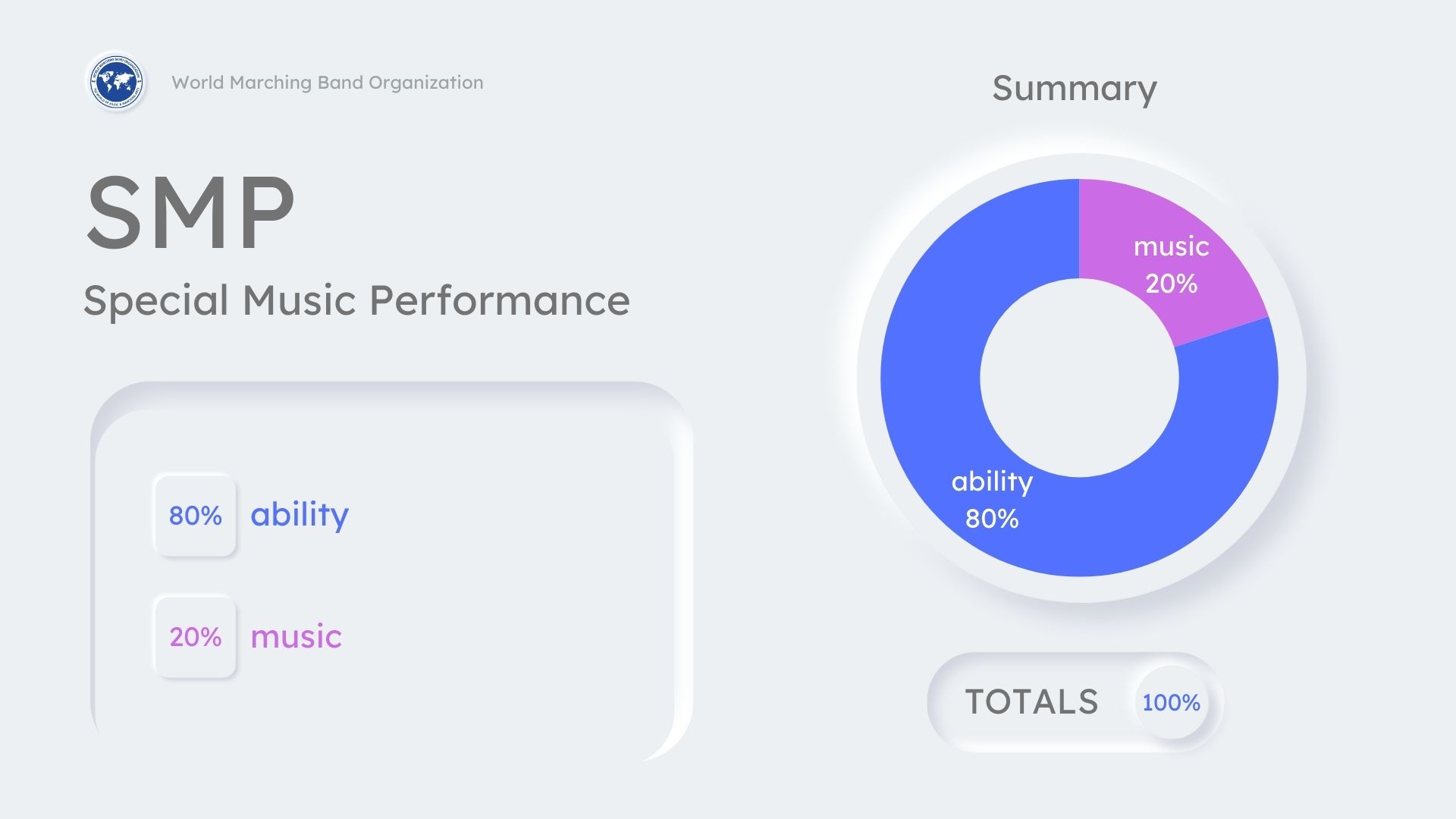Viewport: 1456px width, 819px height.
Task: Click the white "music" text inside the donut chart
Action: click(x=1171, y=246)
